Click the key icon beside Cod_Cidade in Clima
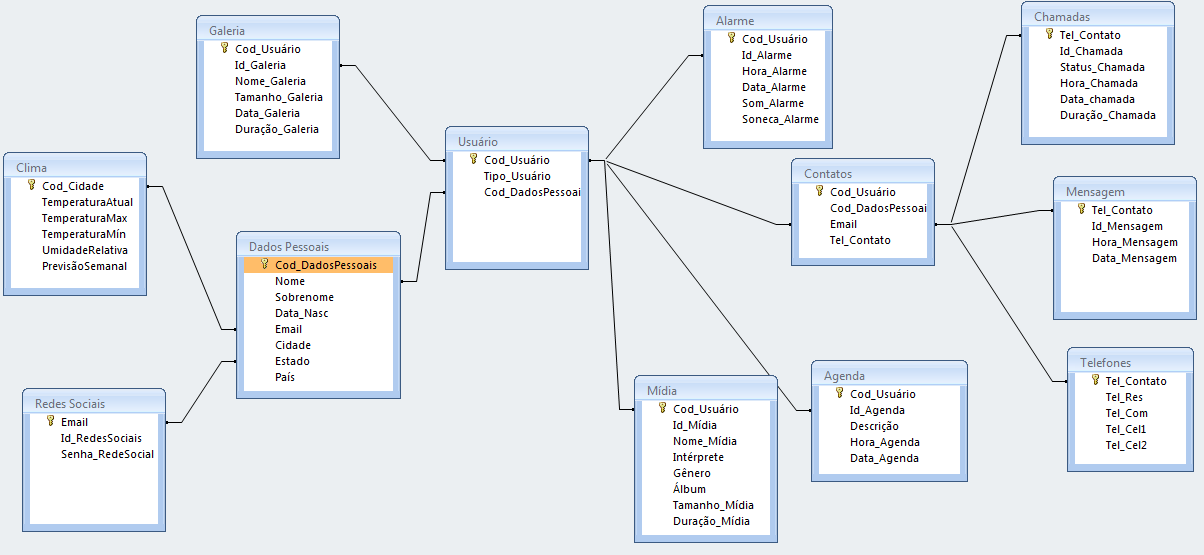The height and width of the screenshot is (555, 1204). click(x=32, y=185)
